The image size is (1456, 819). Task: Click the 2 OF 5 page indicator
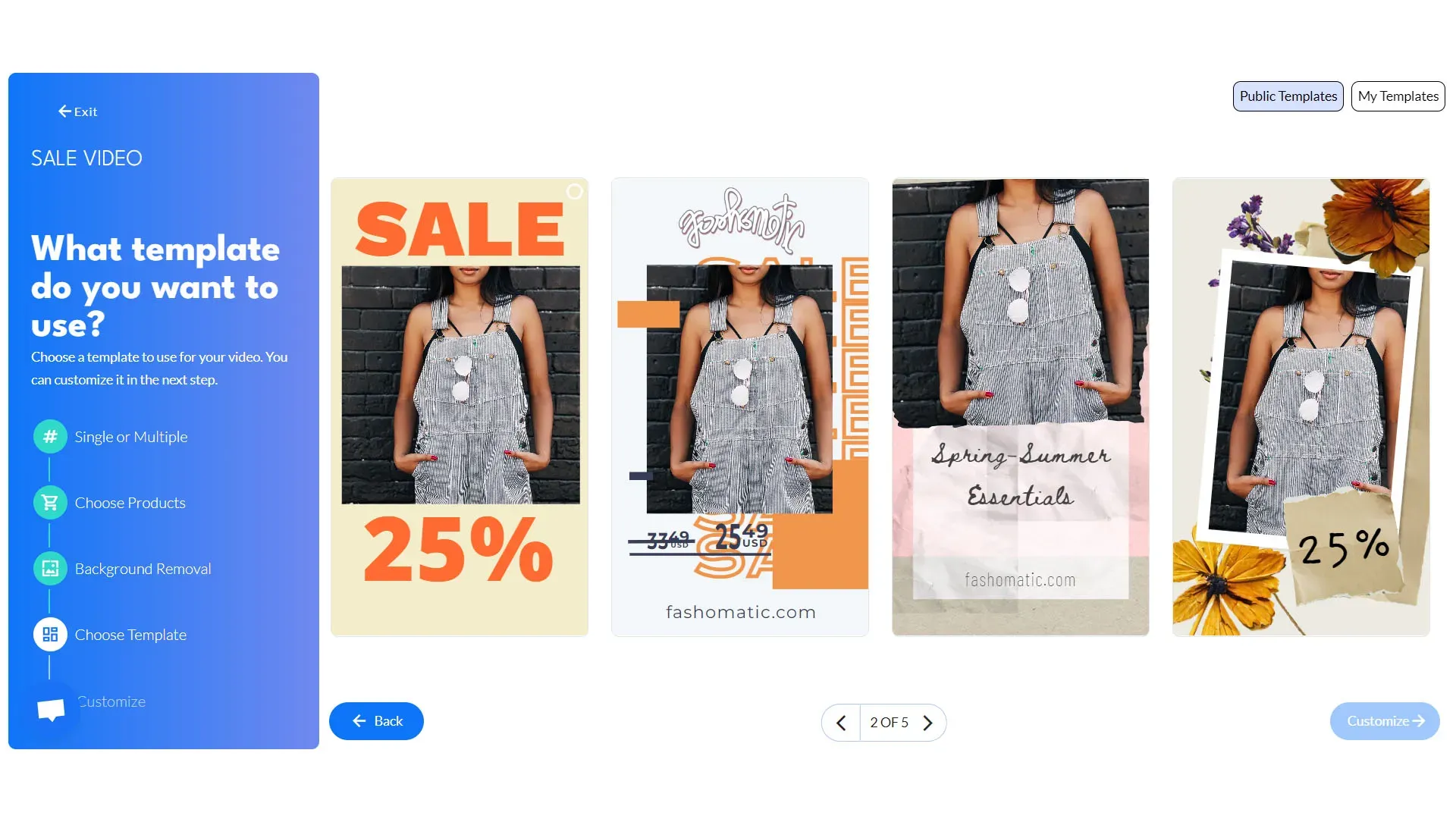[889, 723]
